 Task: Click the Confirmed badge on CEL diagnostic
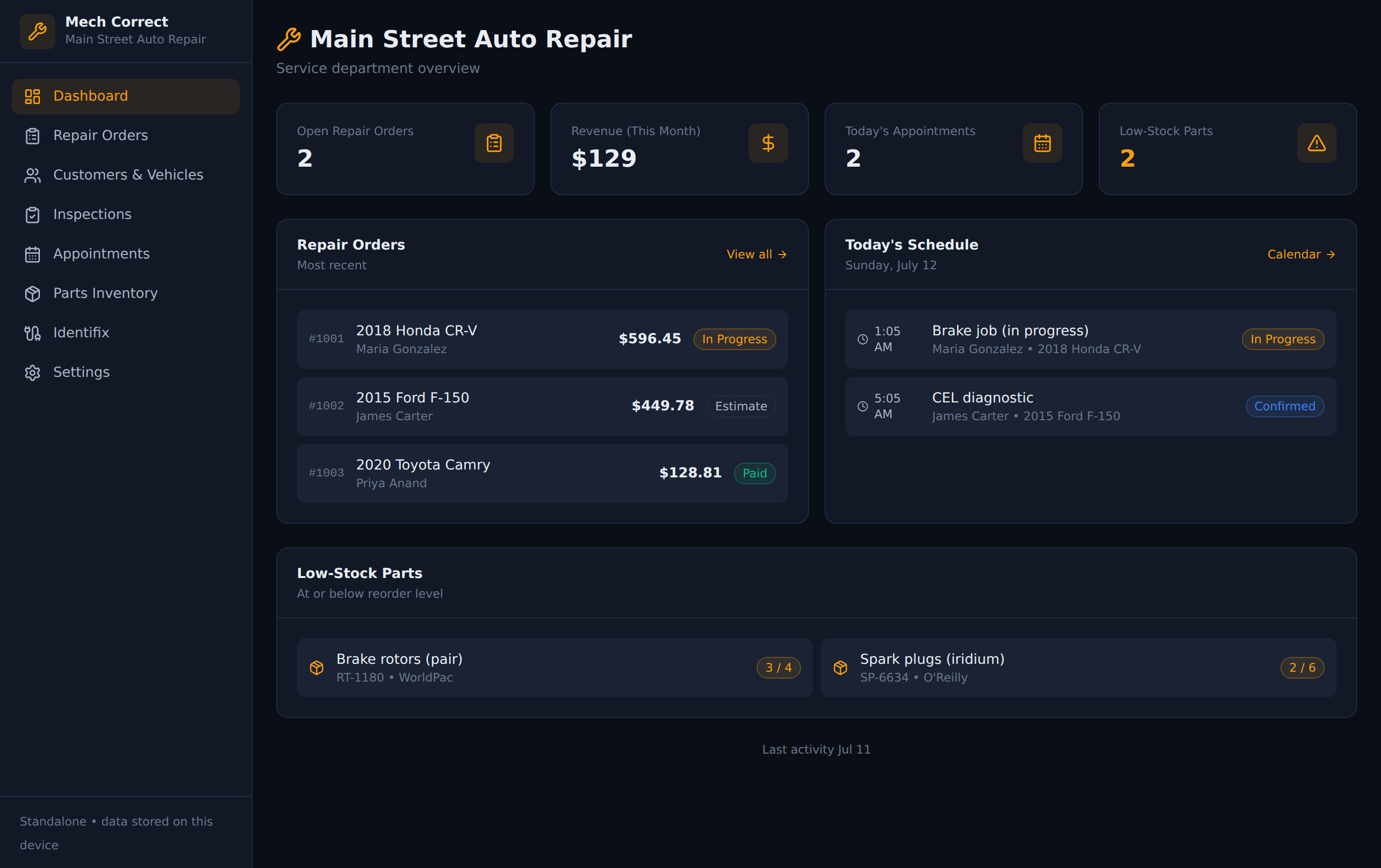pos(1285,406)
